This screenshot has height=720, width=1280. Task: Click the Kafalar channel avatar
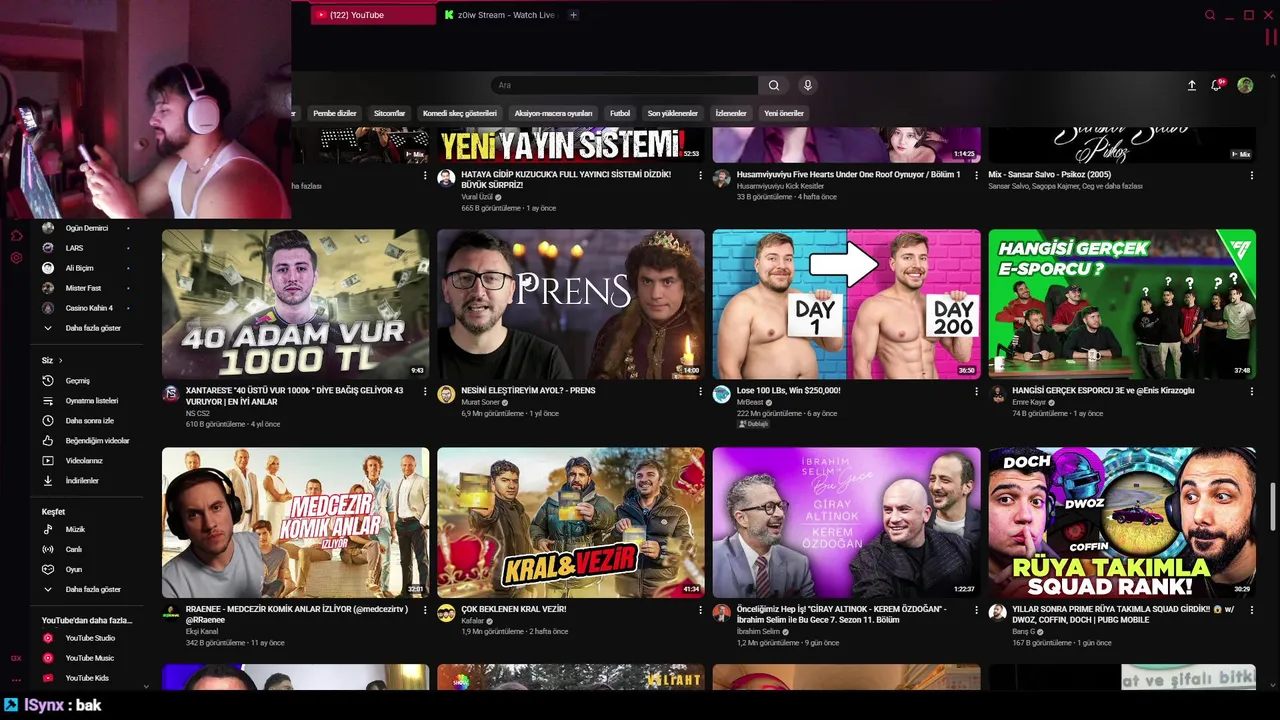[x=446, y=613]
